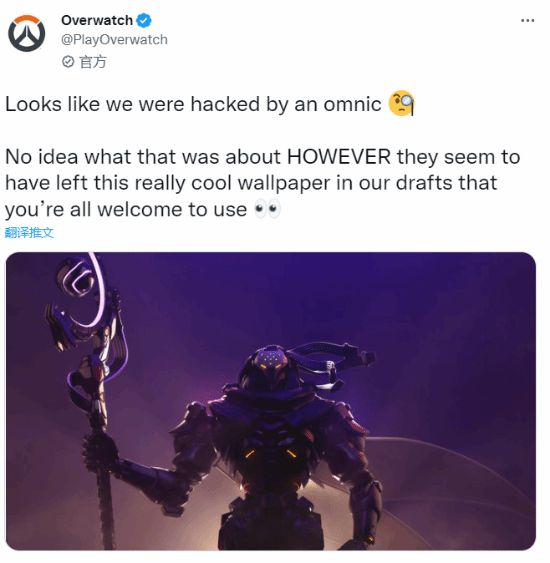Click the word 'omnic' in first line
550x563 pixels.
tap(352, 104)
